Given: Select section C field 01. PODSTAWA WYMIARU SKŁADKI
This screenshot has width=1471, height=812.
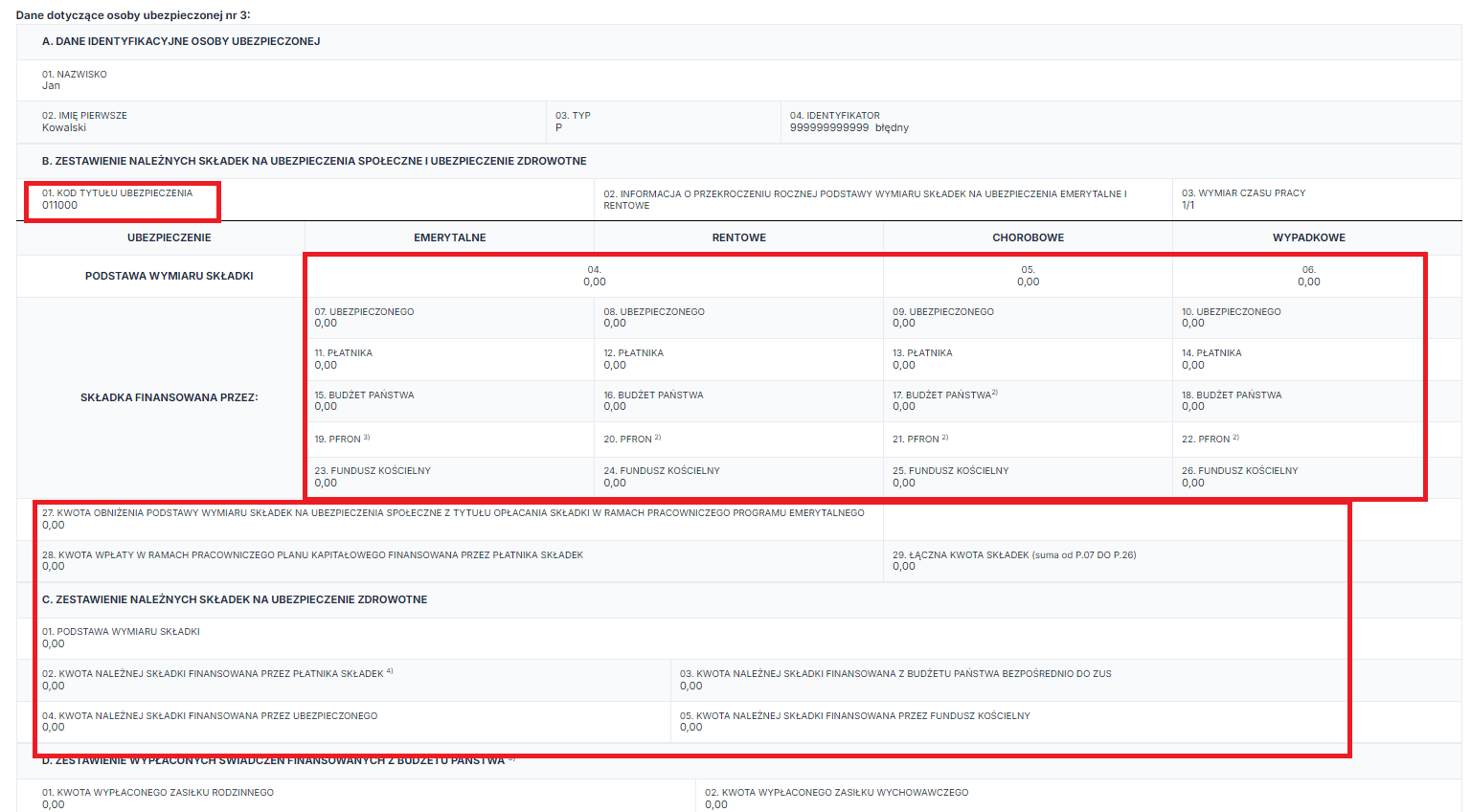Looking at the screenshot, I should (x=738, y=638).
